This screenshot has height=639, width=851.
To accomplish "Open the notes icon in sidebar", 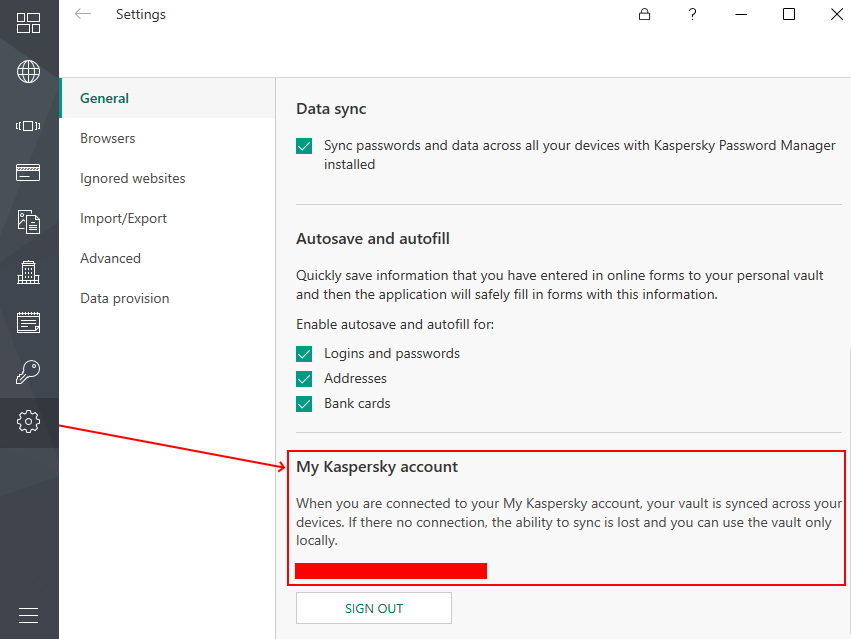I will point(28,322).
